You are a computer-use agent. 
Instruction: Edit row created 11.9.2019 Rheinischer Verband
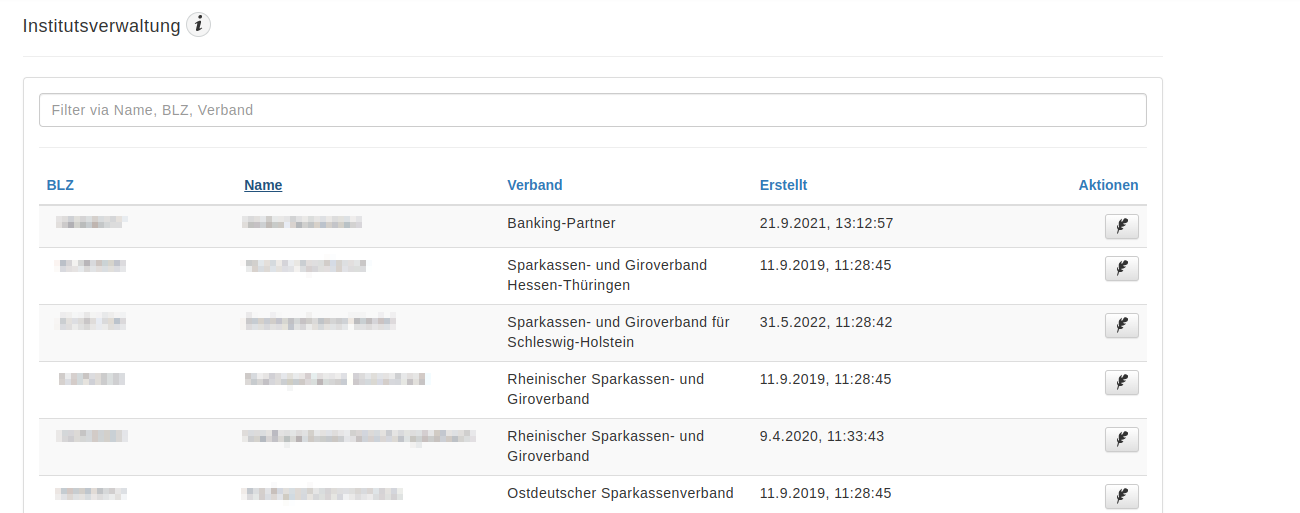1121,383
